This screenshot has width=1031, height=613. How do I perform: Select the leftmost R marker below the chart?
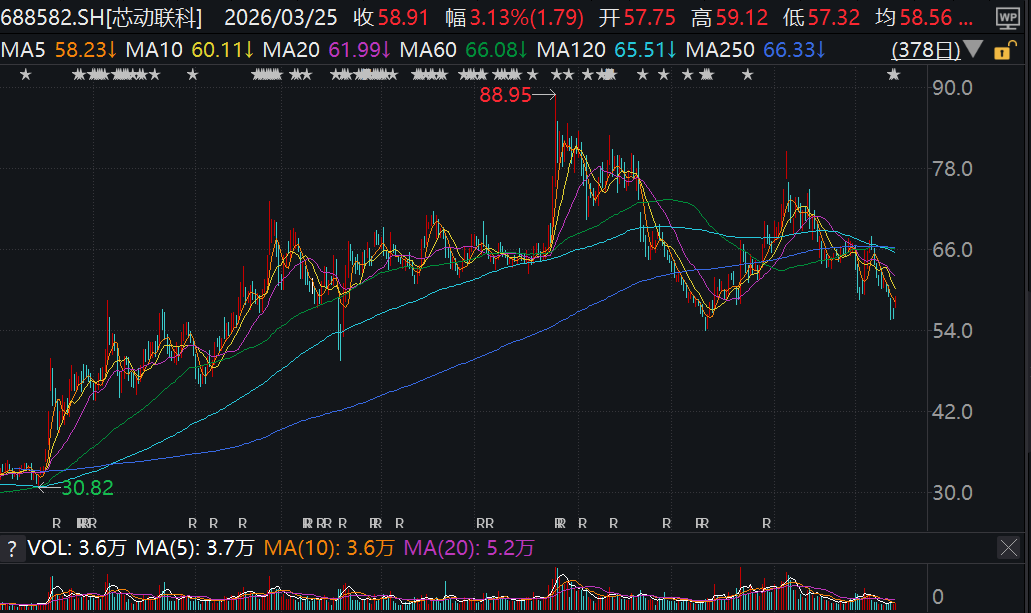56,523
